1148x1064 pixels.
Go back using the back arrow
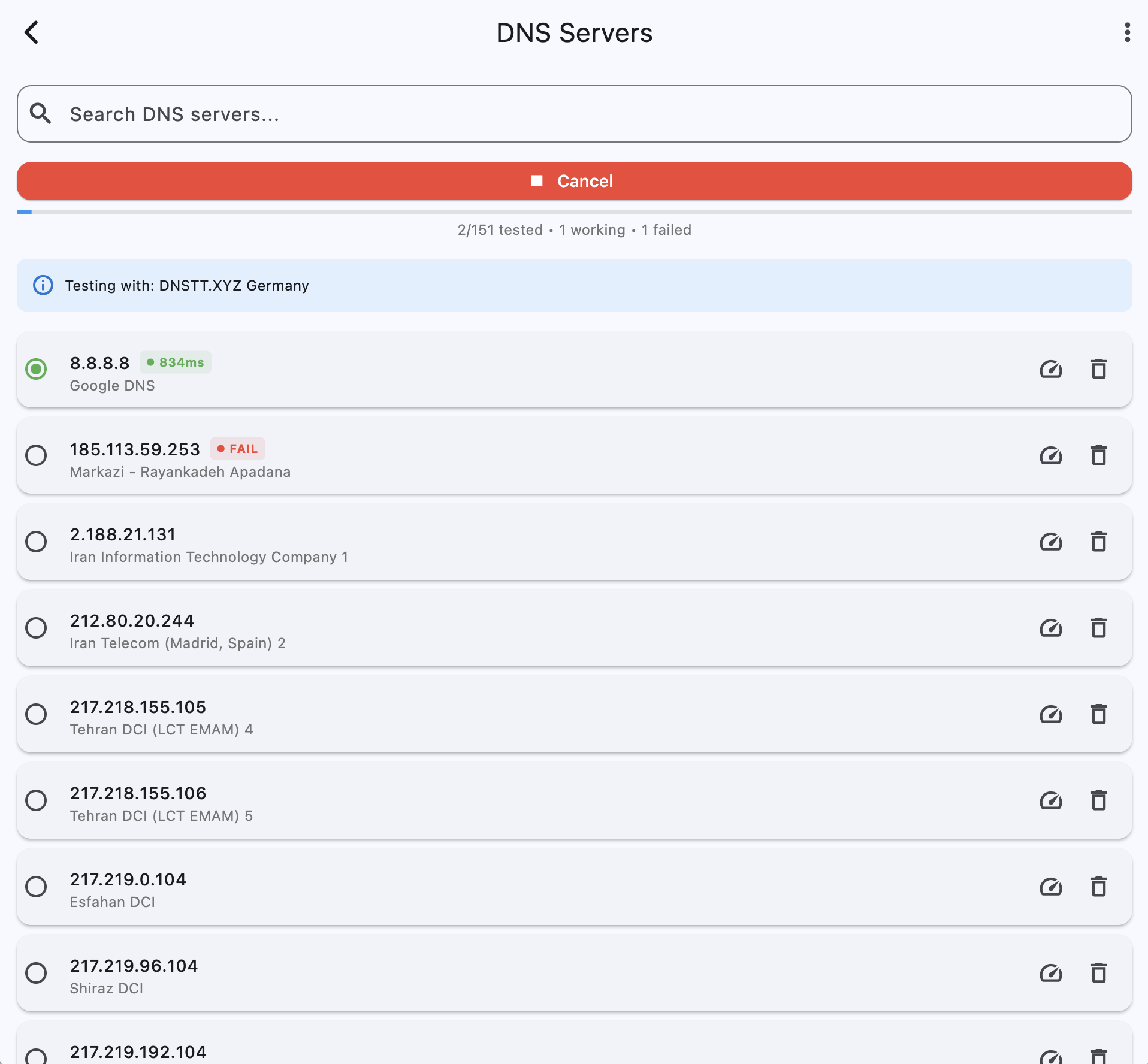(32, 32)
